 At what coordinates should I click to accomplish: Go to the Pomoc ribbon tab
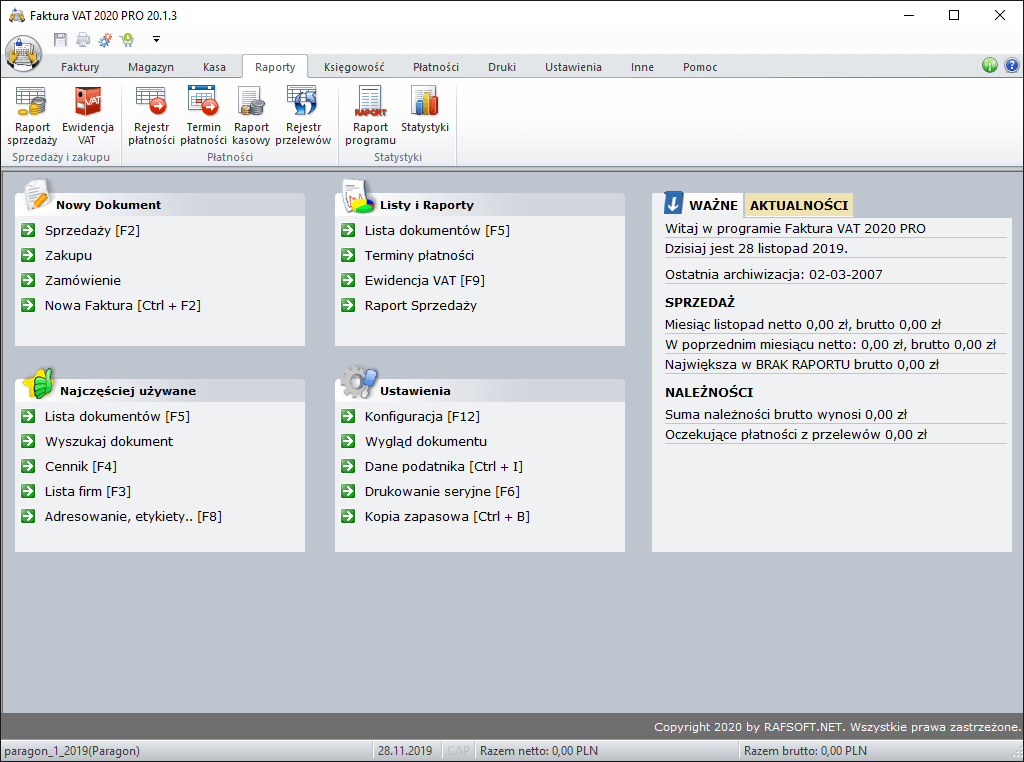pos(700,67)
